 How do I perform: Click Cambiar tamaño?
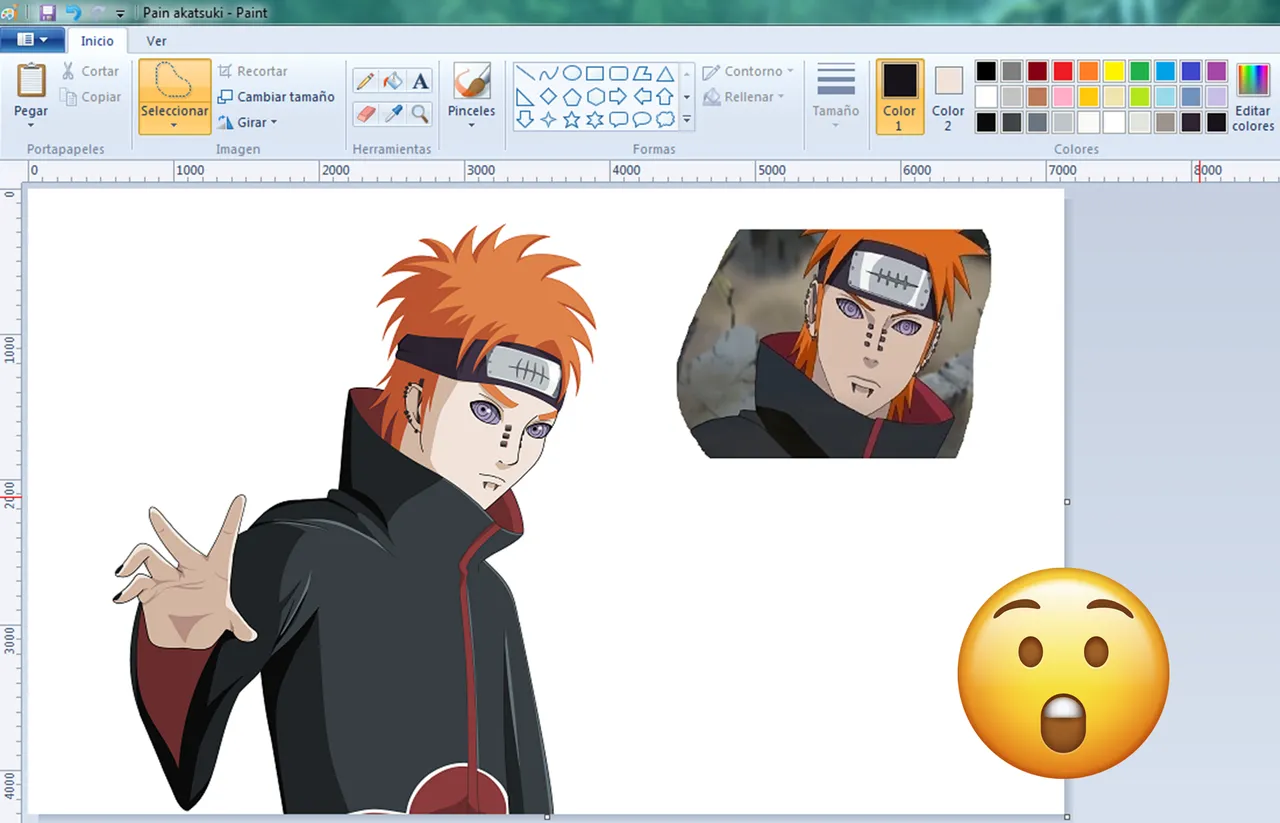[x=276, y=97]
